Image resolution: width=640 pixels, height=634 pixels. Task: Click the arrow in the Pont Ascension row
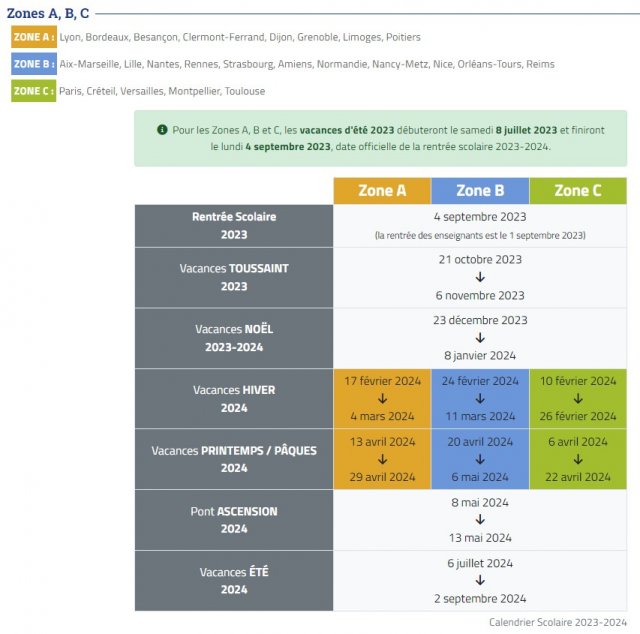[x=480, y=520]
